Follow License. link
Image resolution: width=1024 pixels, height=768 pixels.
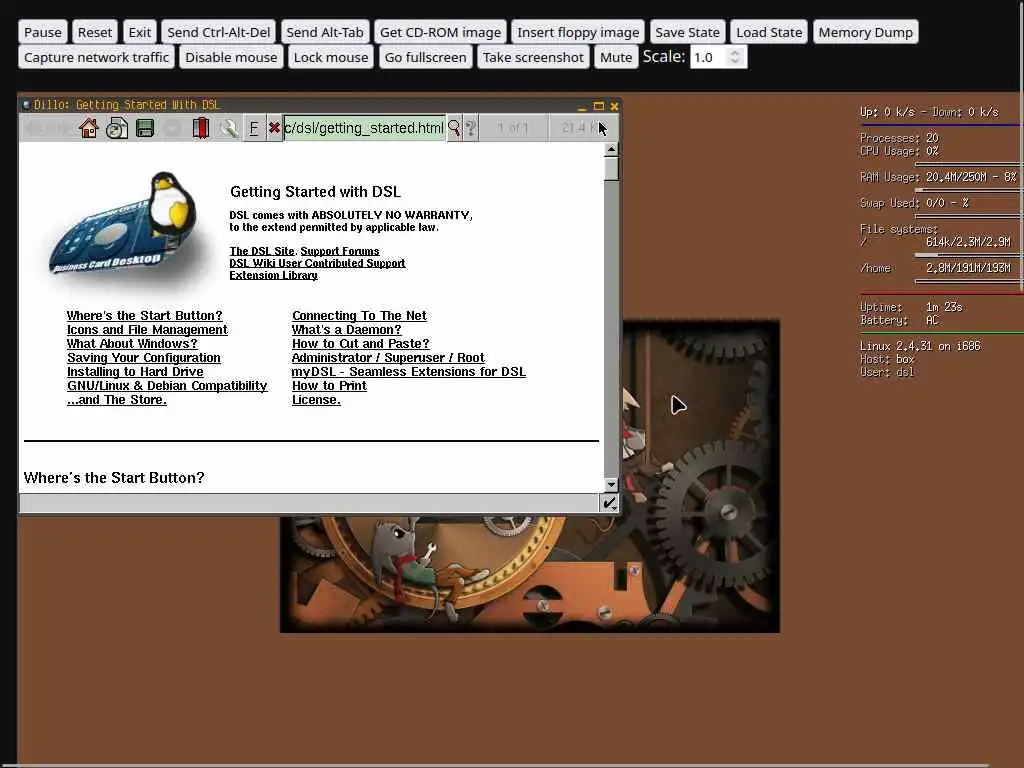316,400
